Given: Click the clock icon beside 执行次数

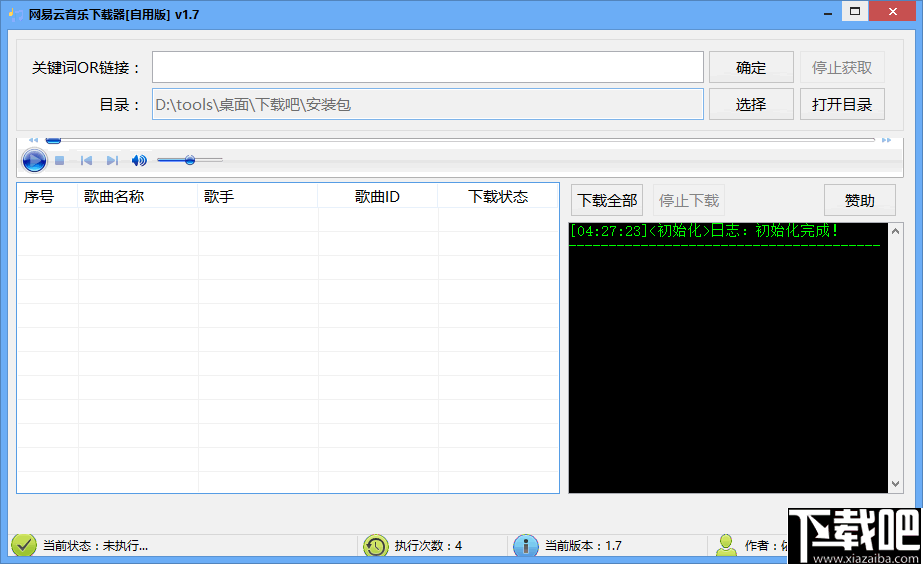Looking at the screenshot, I should coord(376,546).
